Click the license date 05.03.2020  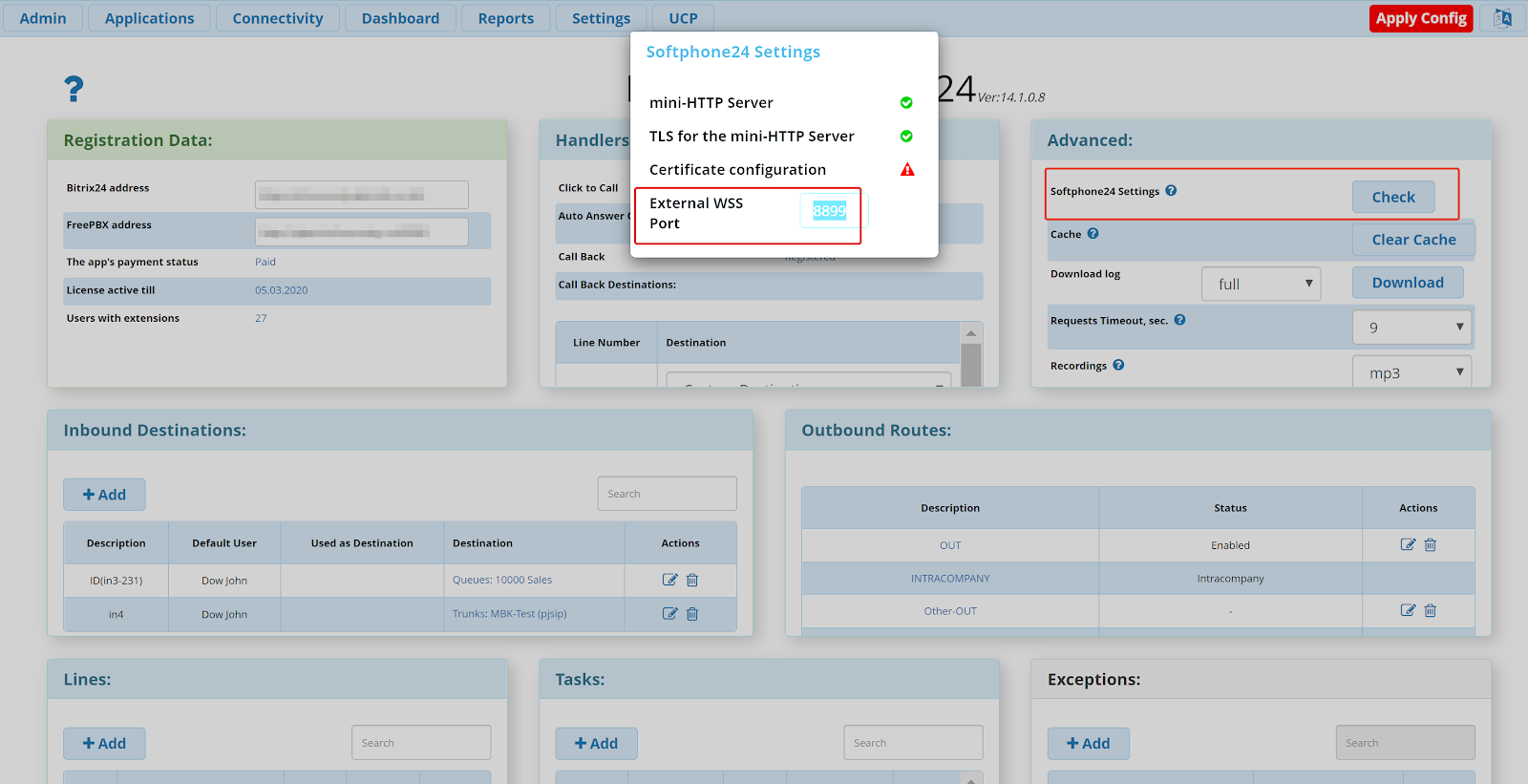[x=281, y=290]
